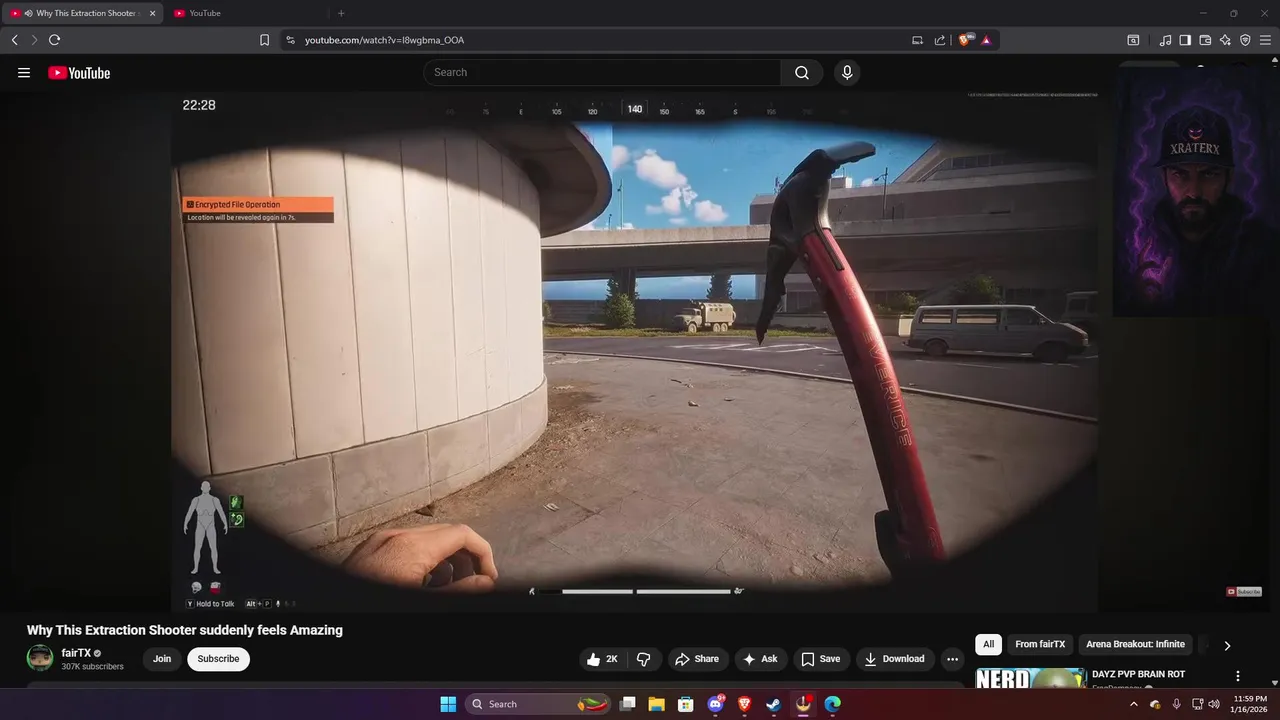Open more actions ellipsis below the video
Image resolution: width=1280 pixels, height=720 pixels.
952,659
